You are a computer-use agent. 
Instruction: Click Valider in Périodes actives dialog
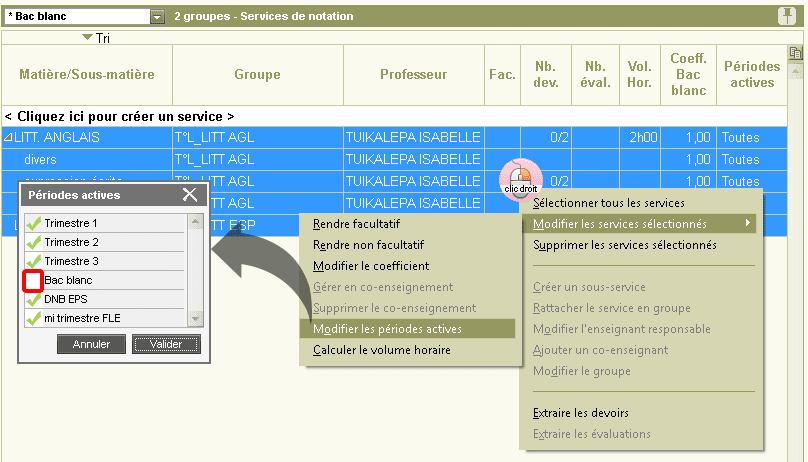click(166, 344)
